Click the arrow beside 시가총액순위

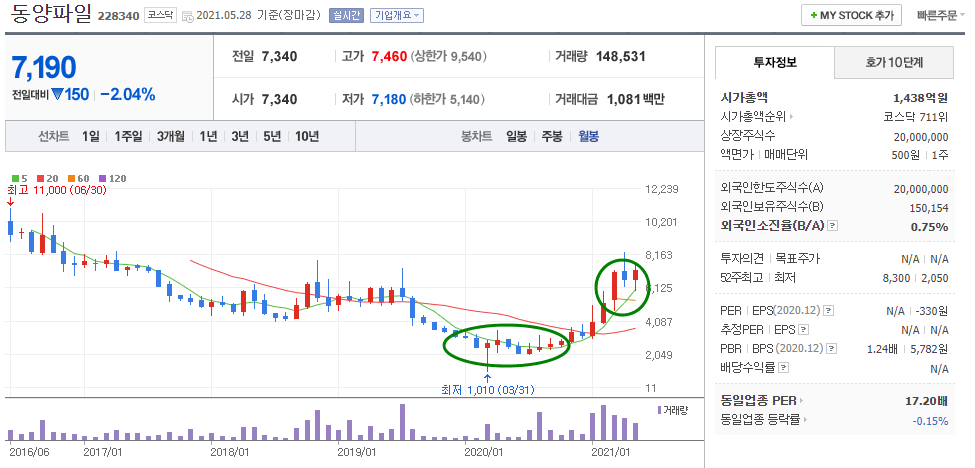pos(792,116)
